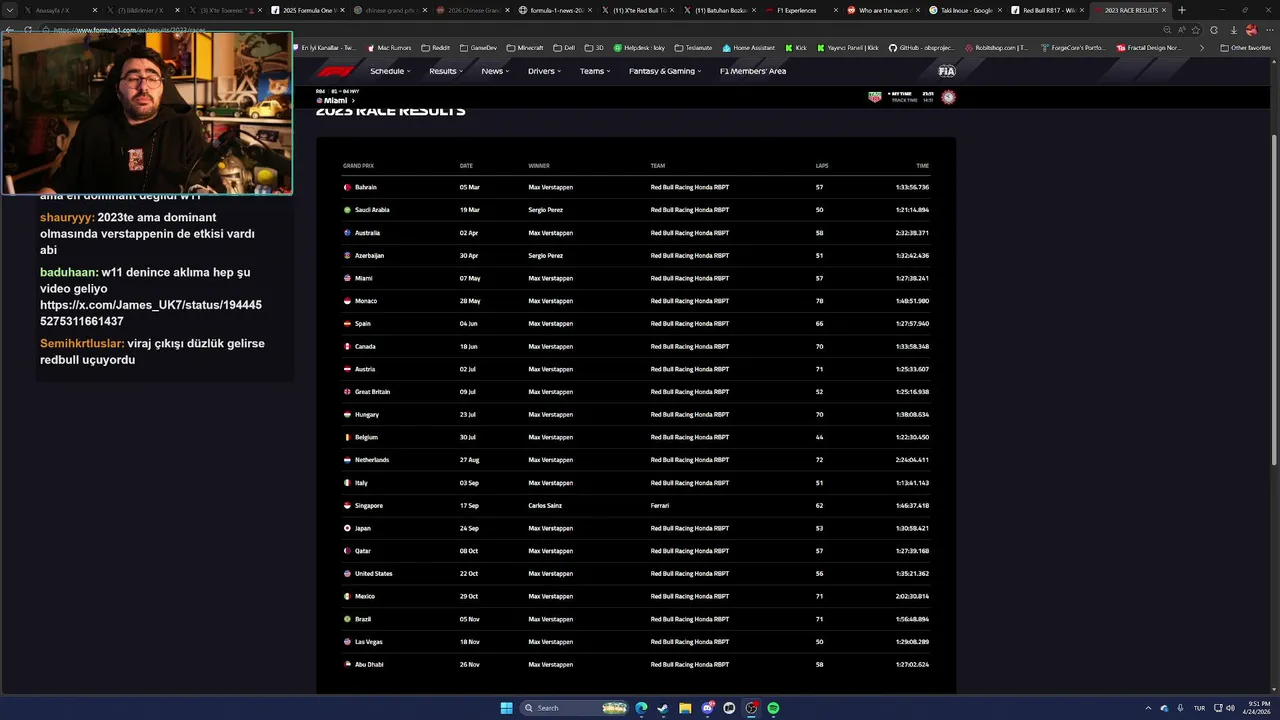
Task: Click the browser address bar
Action: point(600,30)
